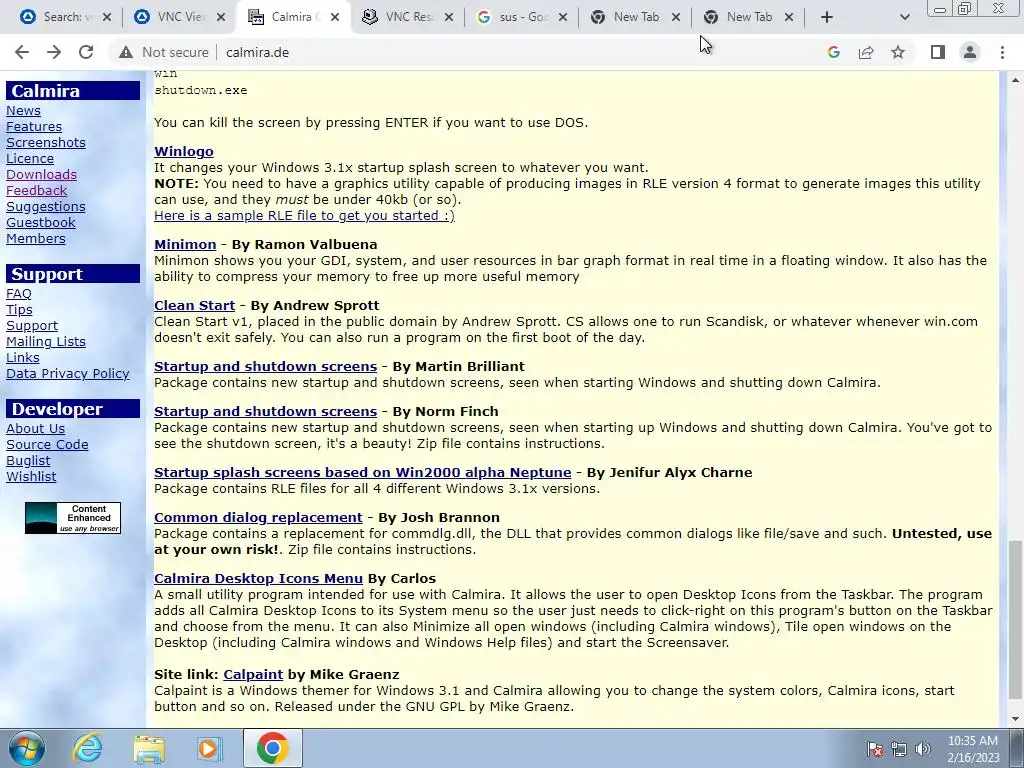Open the Members link
This screenshot has width=1024, height=768.
[x=36, y=238]
